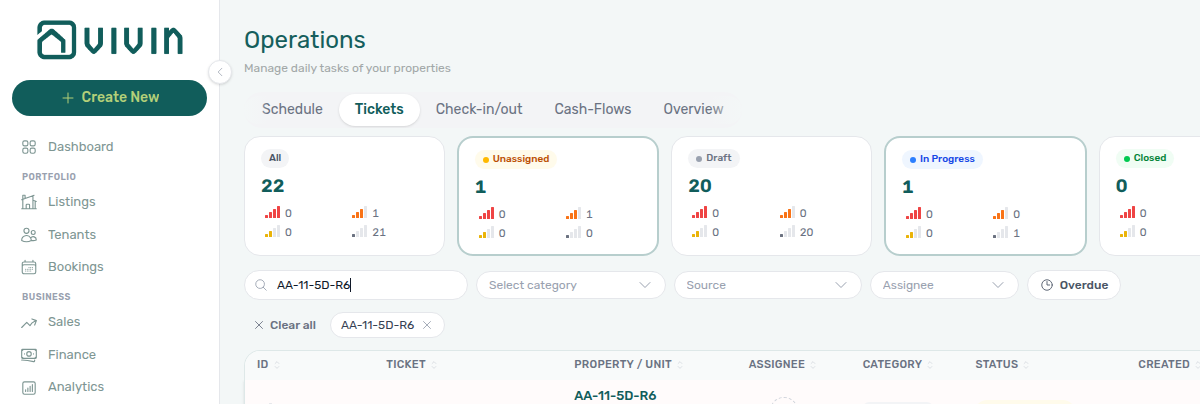Sort by the Created column
Screen dimensions: 1200x404
(x=1169, y=365)
